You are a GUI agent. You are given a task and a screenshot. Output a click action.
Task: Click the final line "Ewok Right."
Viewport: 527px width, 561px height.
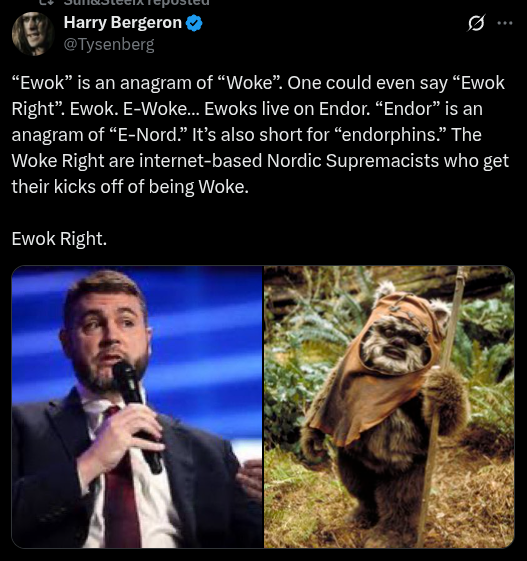pos(59,239)
